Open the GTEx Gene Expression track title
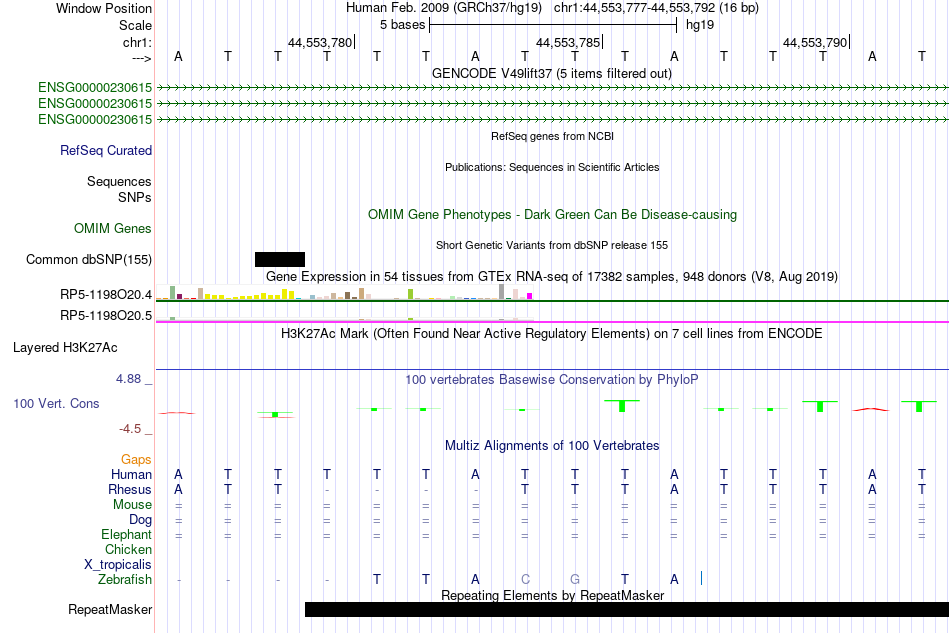This screenshot has width=950, height=633. [x=552, y=277]
